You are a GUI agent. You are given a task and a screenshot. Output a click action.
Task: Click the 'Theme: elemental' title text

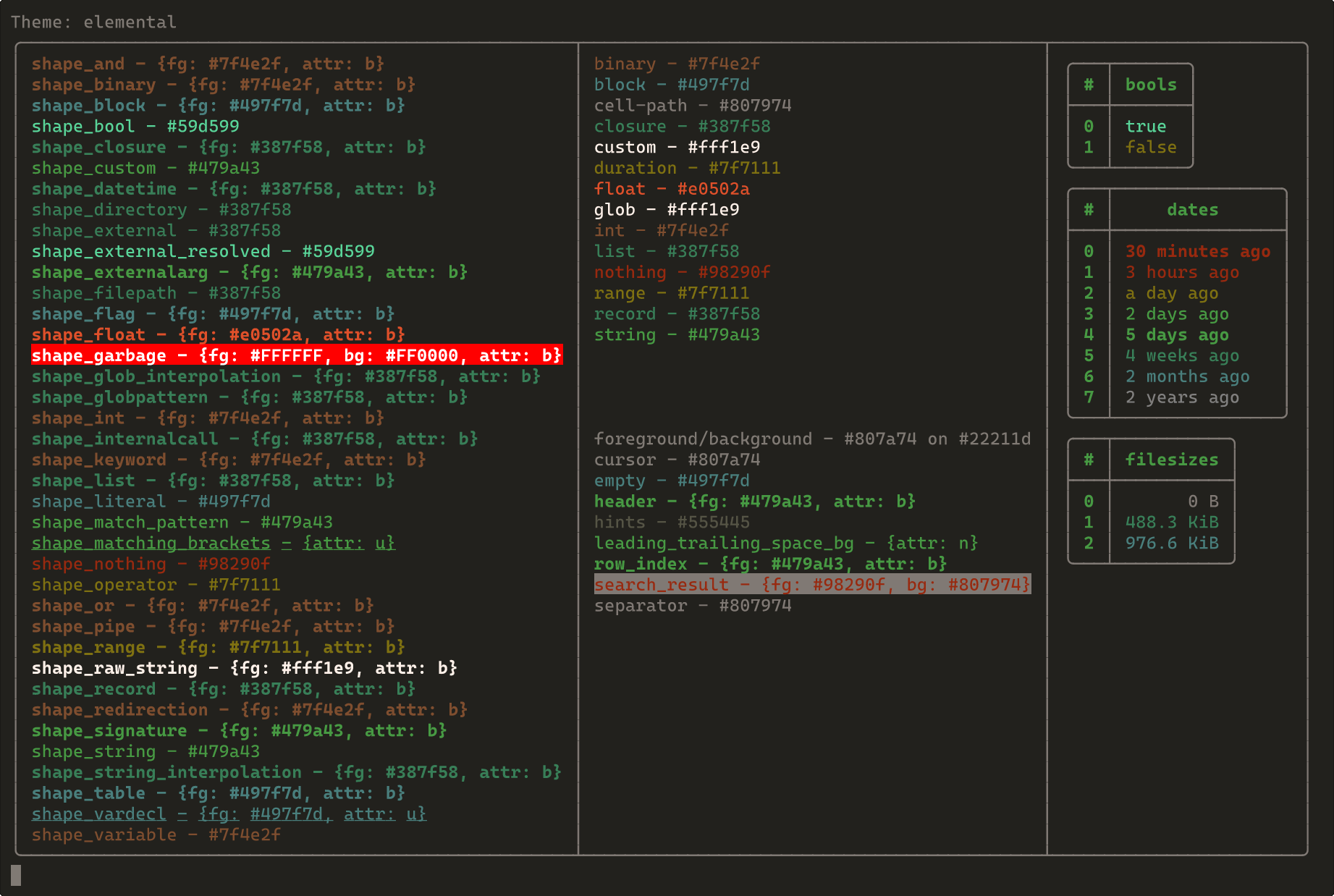click(93, 22)
